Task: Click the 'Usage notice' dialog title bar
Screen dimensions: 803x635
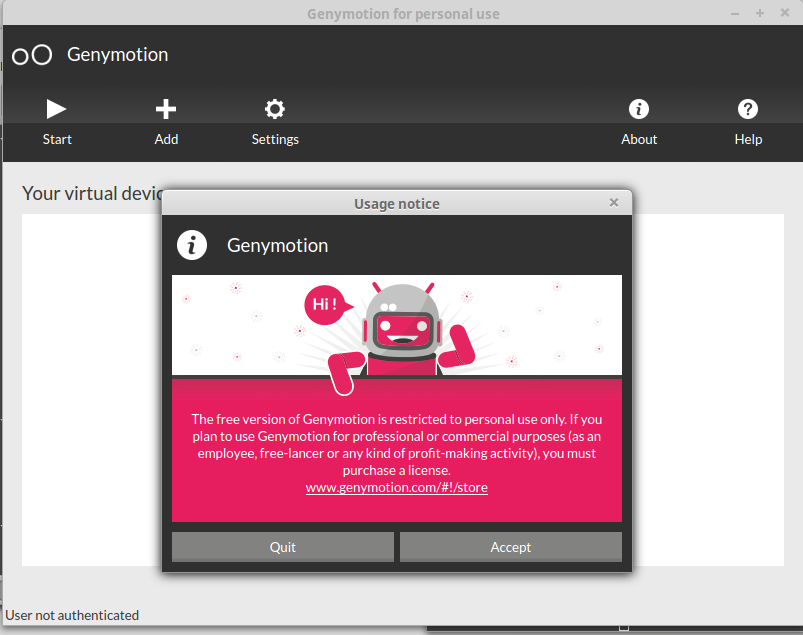Action: click(397, 203)
